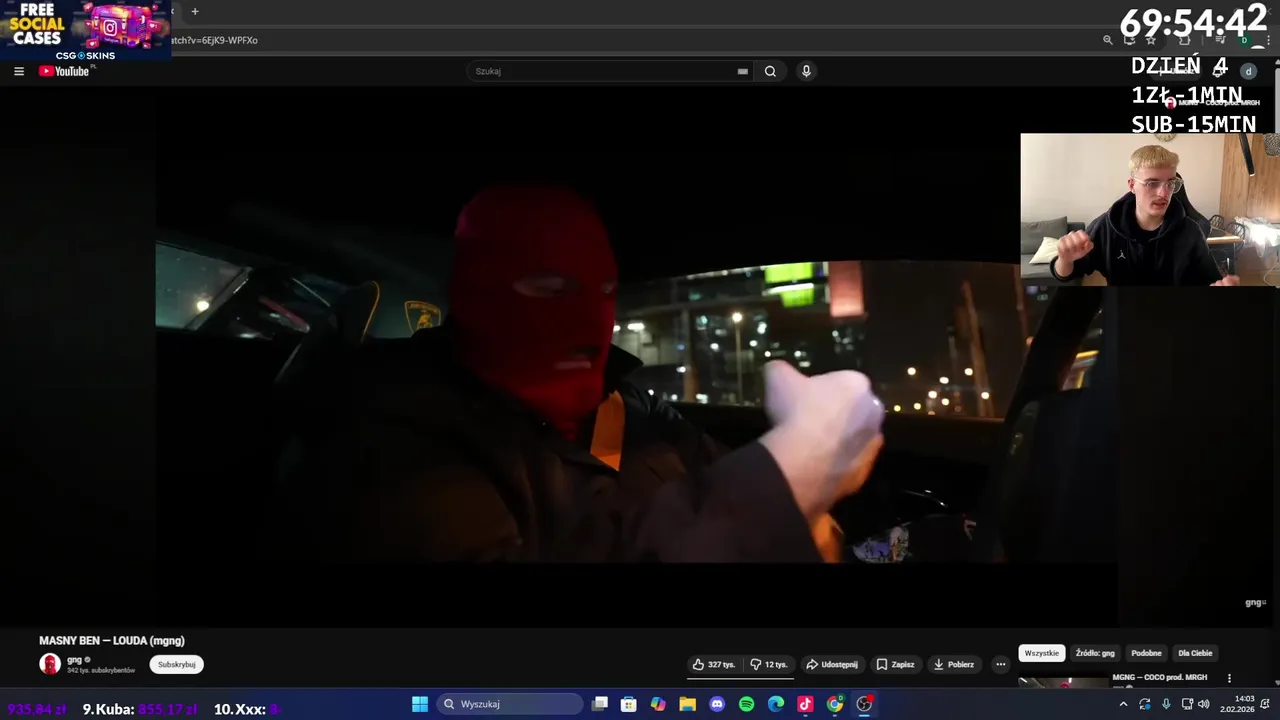Save the video with Zapisz

(x=895, y=664)
